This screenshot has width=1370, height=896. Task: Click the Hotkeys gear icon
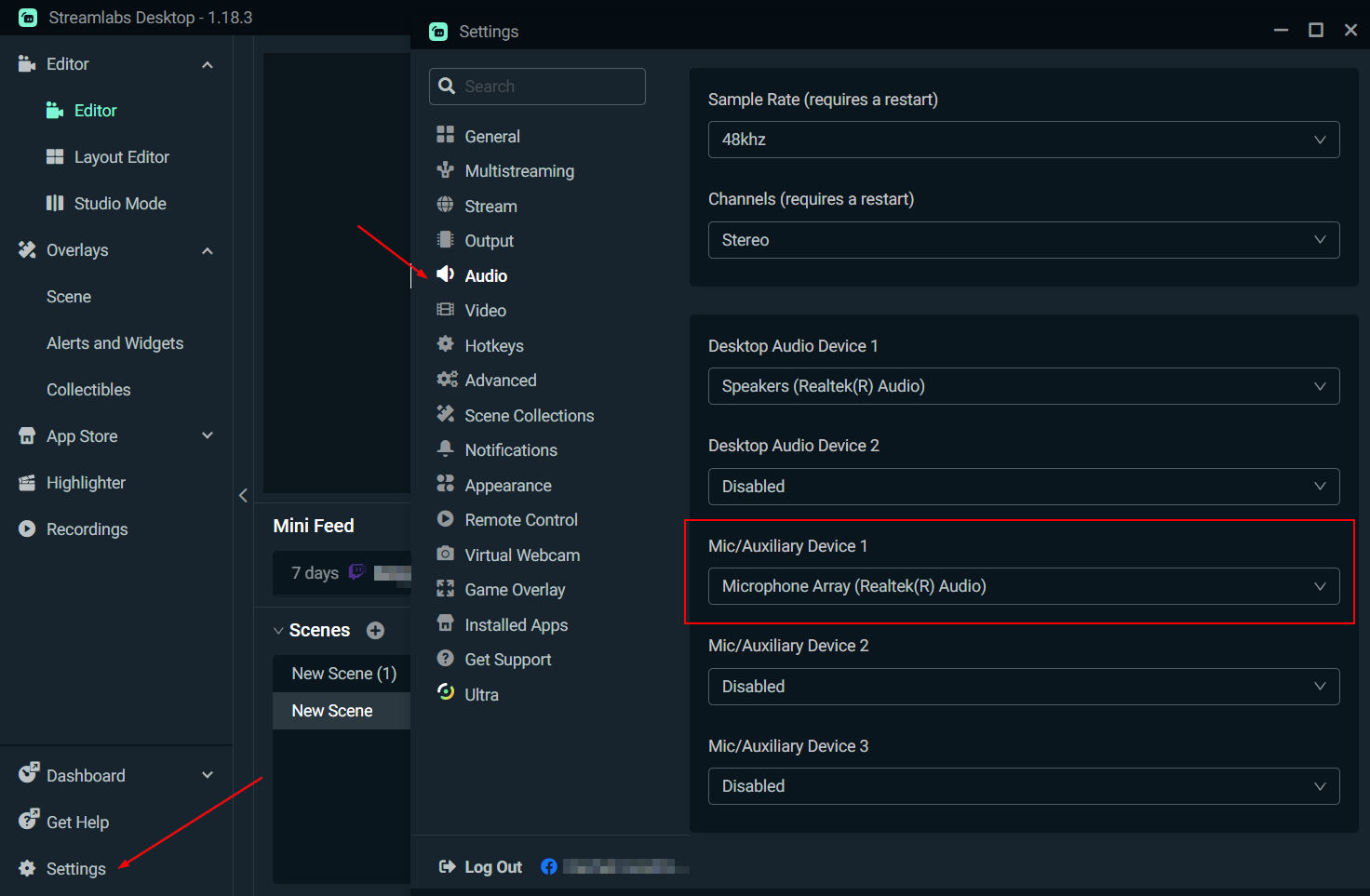coord(446,344)
